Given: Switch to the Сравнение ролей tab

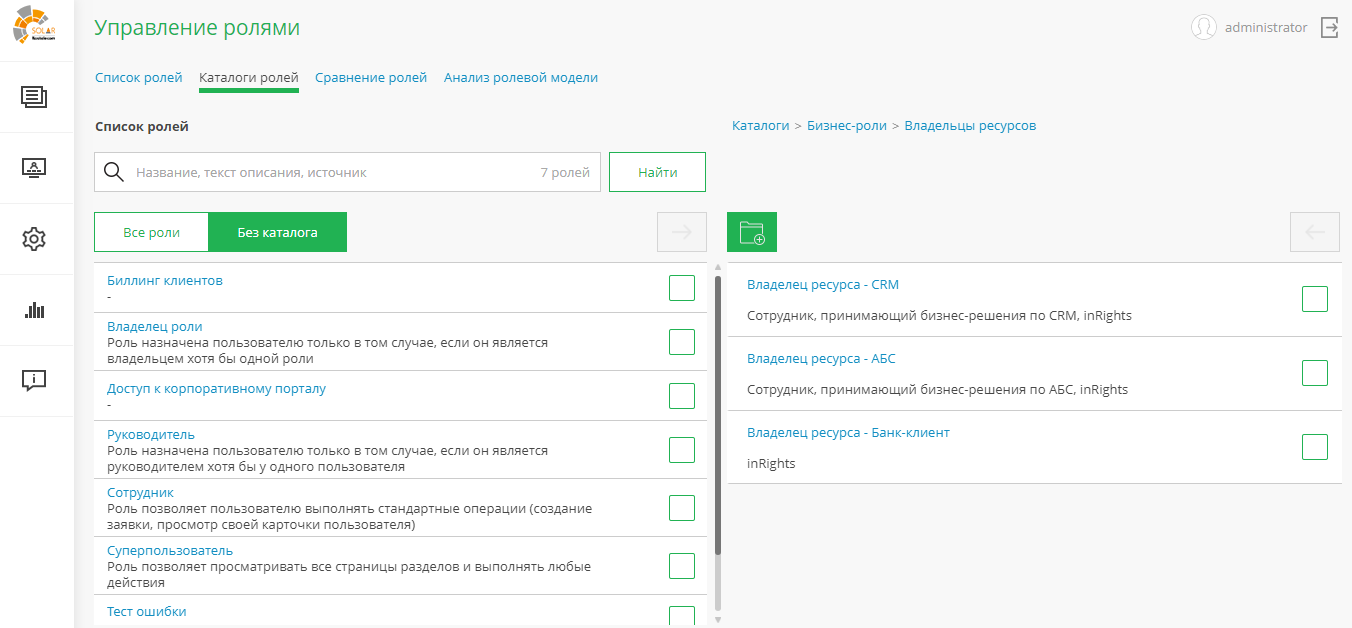Looking at the screenshot, I should click(371, 78).
